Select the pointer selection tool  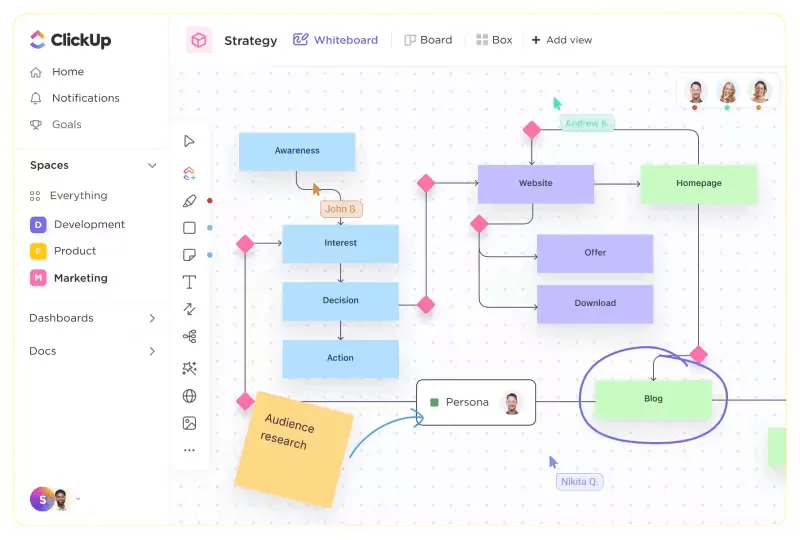(x=189, y=141)
